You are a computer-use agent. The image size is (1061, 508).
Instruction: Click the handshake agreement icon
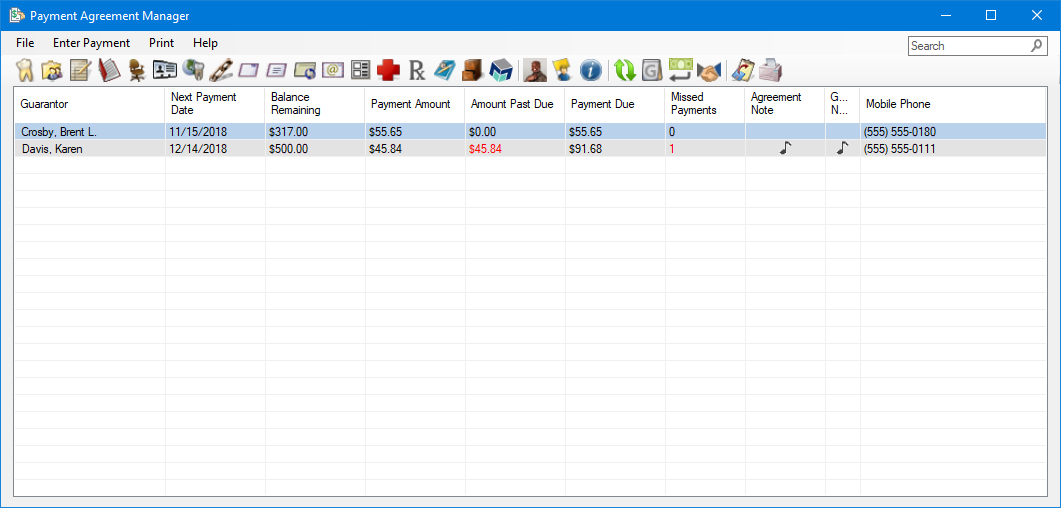[x=709, y=71]
